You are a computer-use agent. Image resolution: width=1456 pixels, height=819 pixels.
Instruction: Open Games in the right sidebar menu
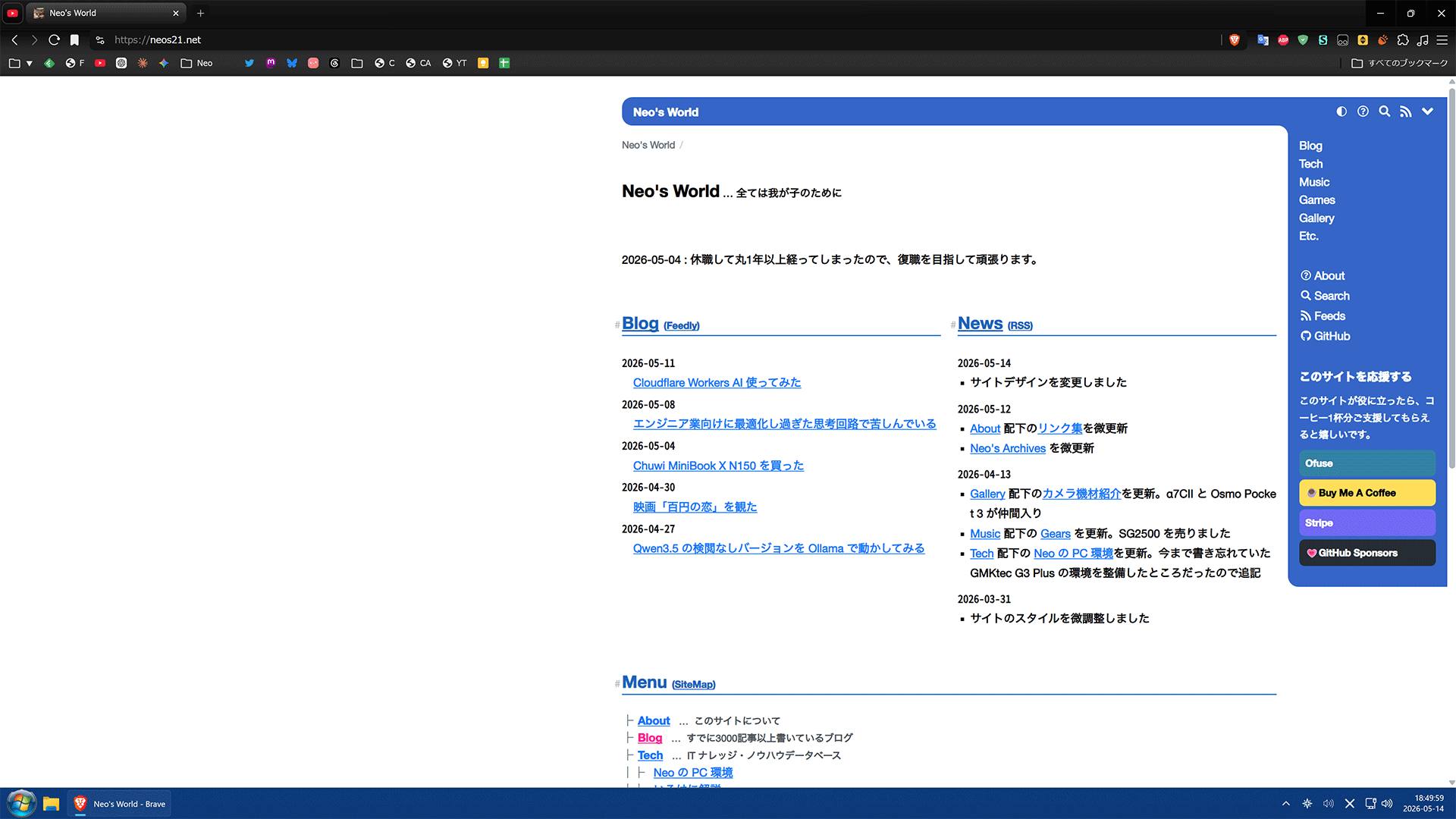(x=1317, y=200)
